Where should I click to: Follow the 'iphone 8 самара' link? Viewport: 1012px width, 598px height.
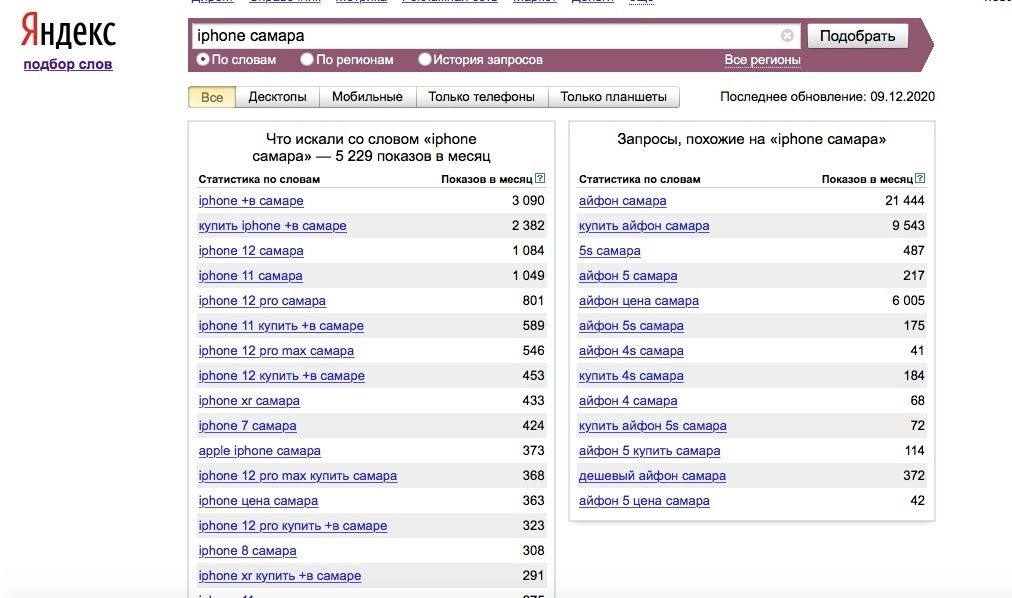pos(248,551)
